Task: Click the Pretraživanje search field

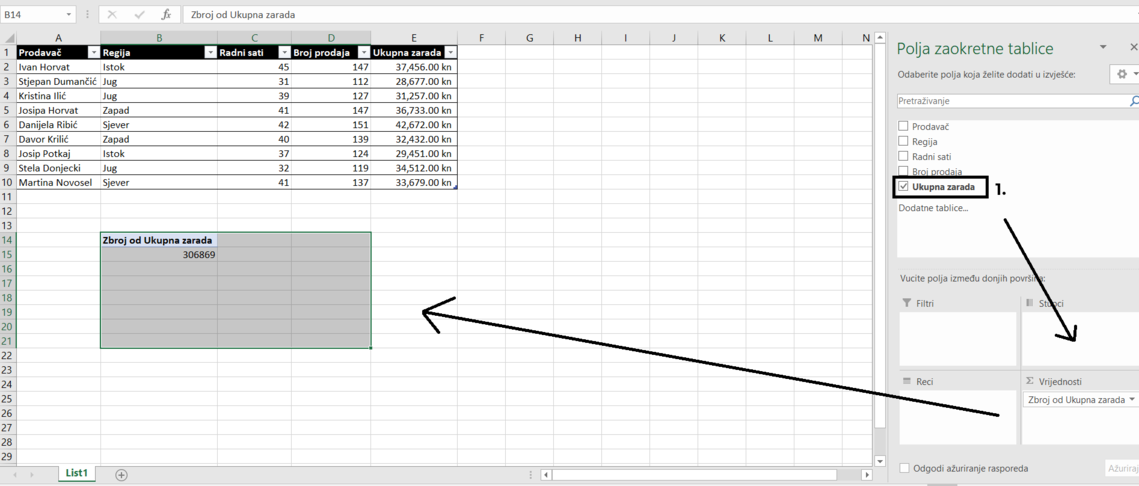Action: pyautogui.click(x=1010, y=101)
